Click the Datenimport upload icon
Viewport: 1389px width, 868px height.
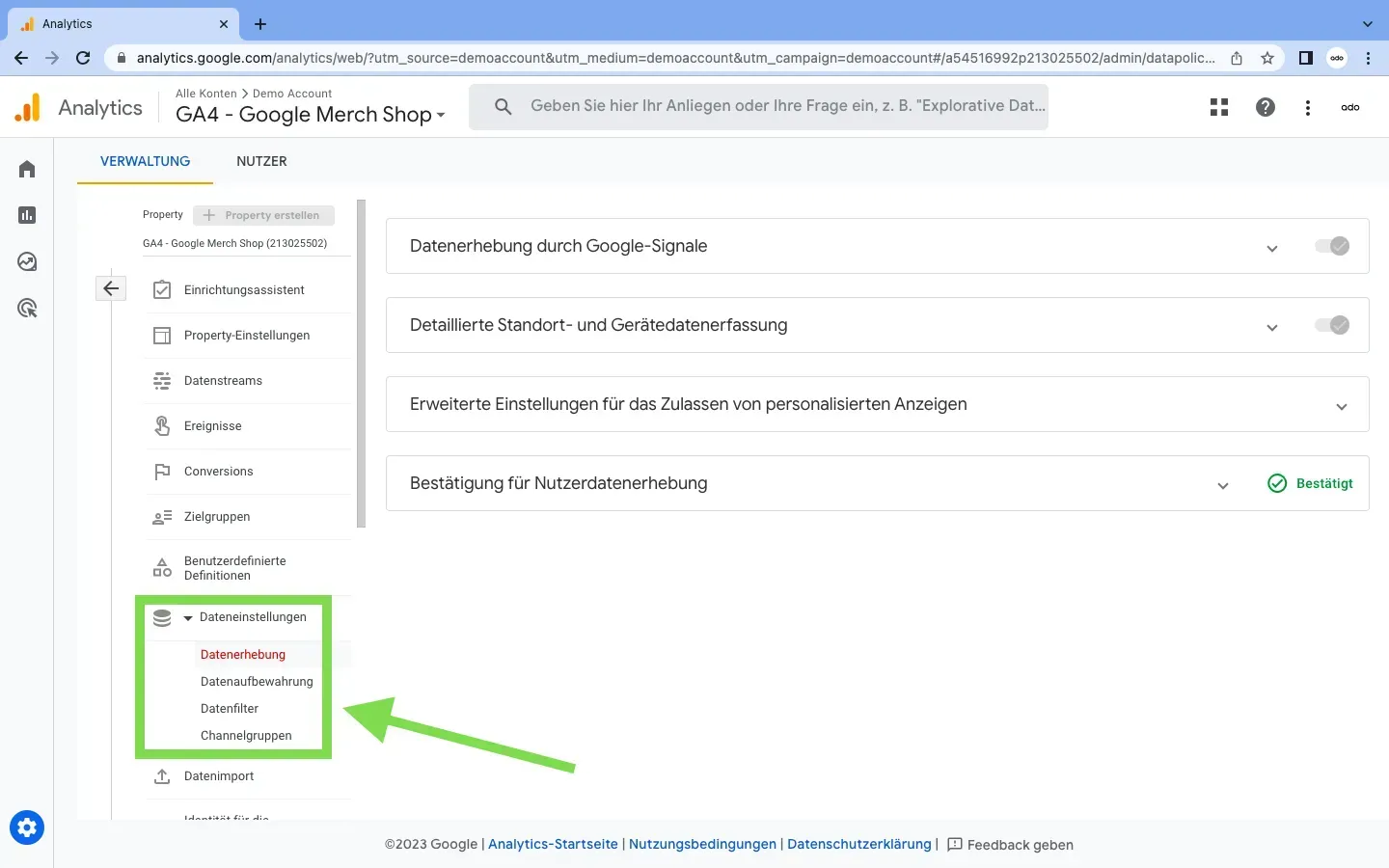162,775
